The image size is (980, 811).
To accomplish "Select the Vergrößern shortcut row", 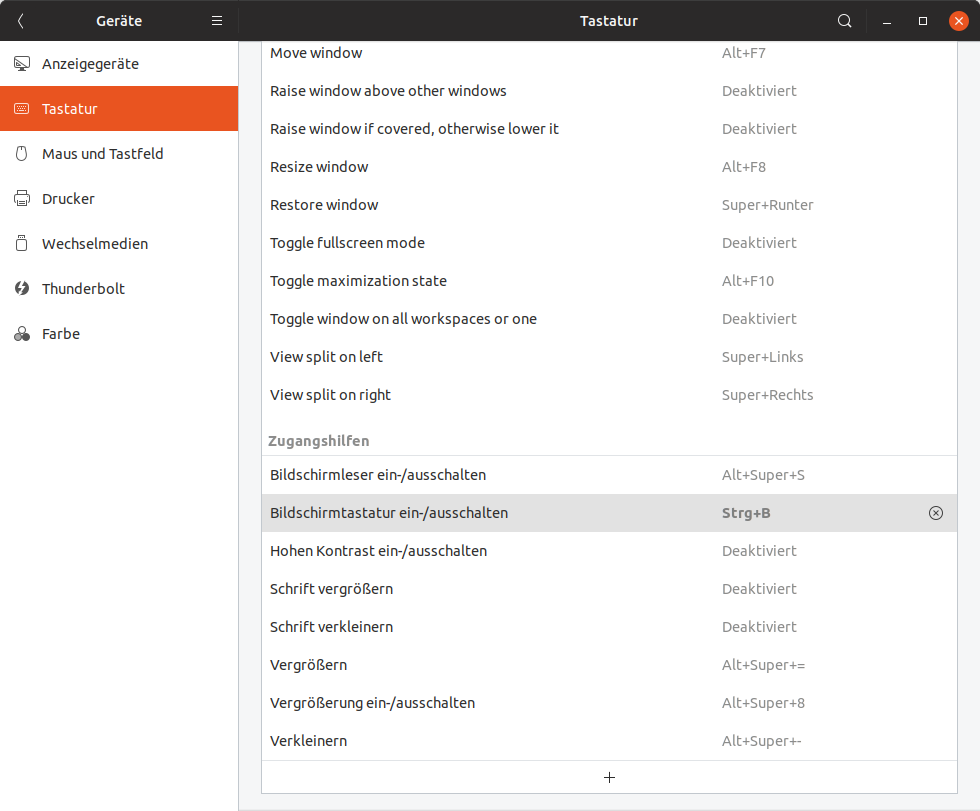I will (x=609, y=665).
